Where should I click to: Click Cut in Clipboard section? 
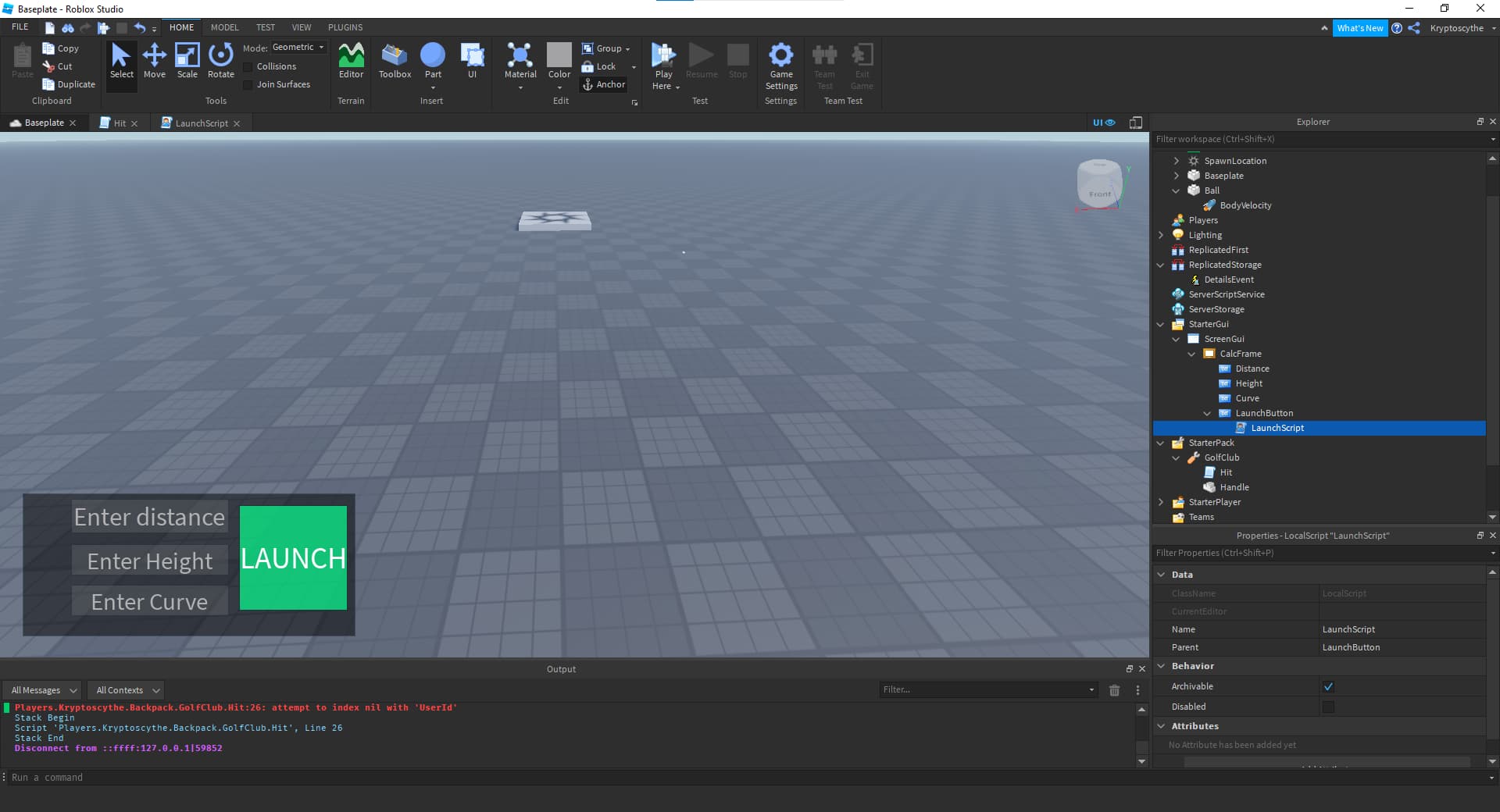click(58, 66)
